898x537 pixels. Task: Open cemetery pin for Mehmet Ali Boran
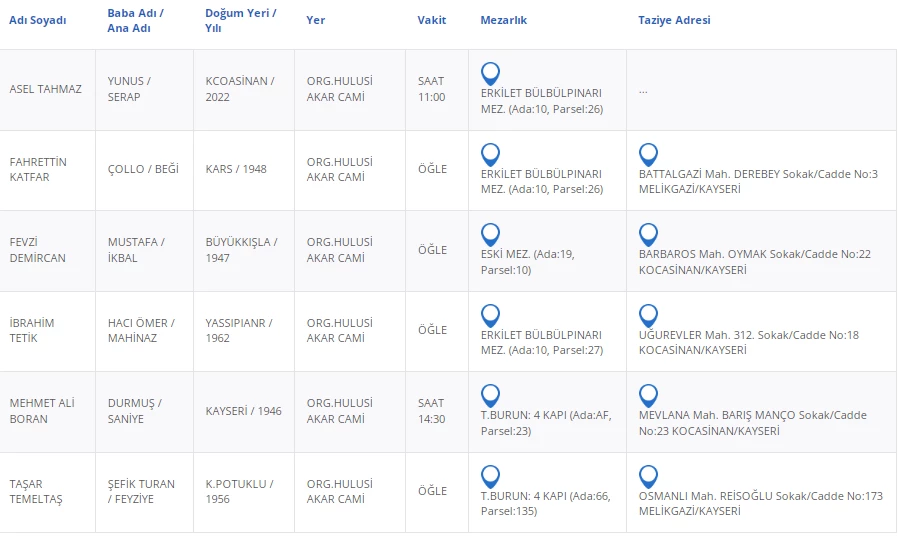(490, 395)
